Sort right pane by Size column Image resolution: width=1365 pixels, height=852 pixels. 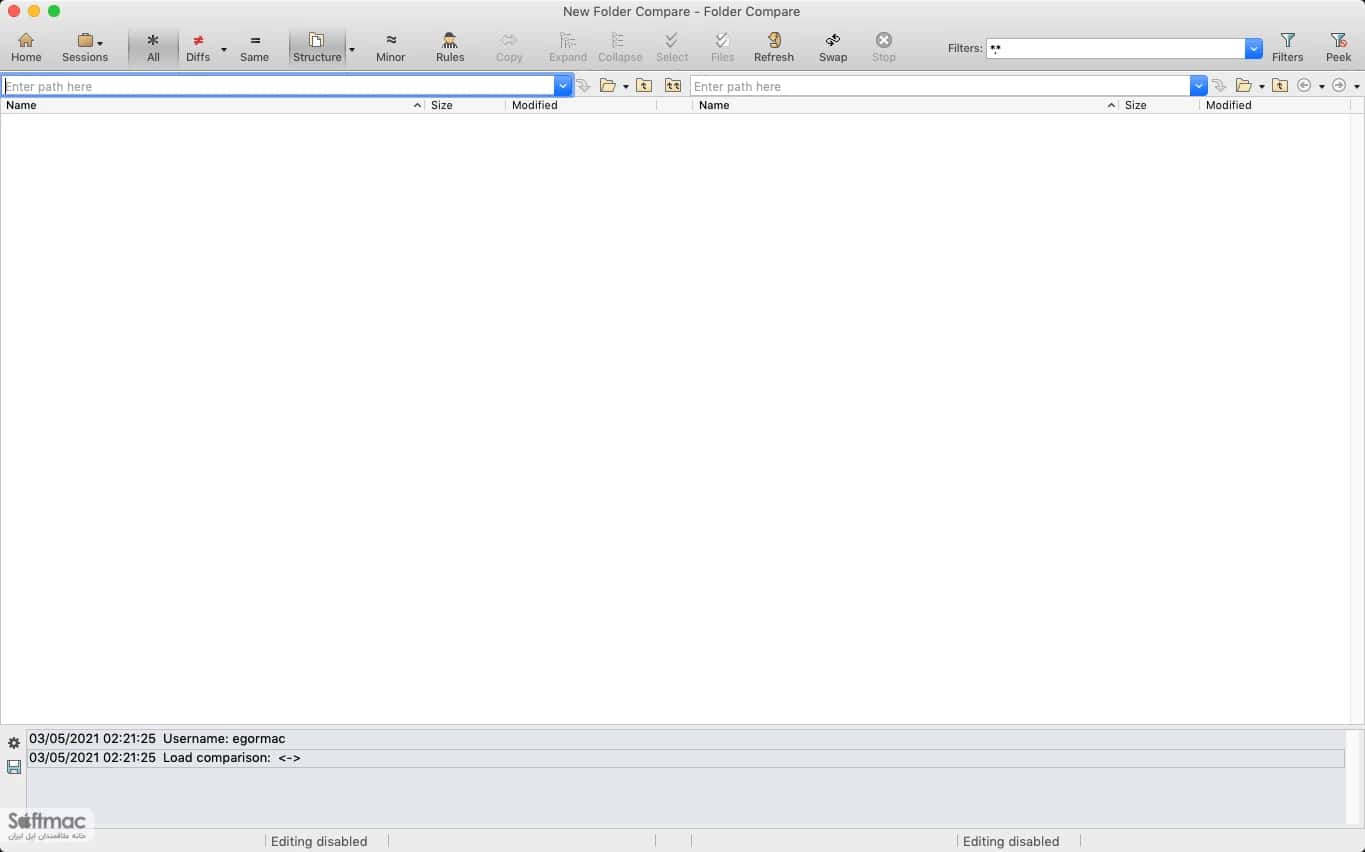1159,105
